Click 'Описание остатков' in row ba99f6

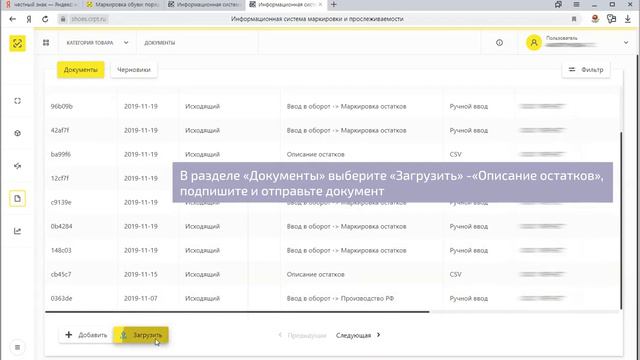pos(316,154)
